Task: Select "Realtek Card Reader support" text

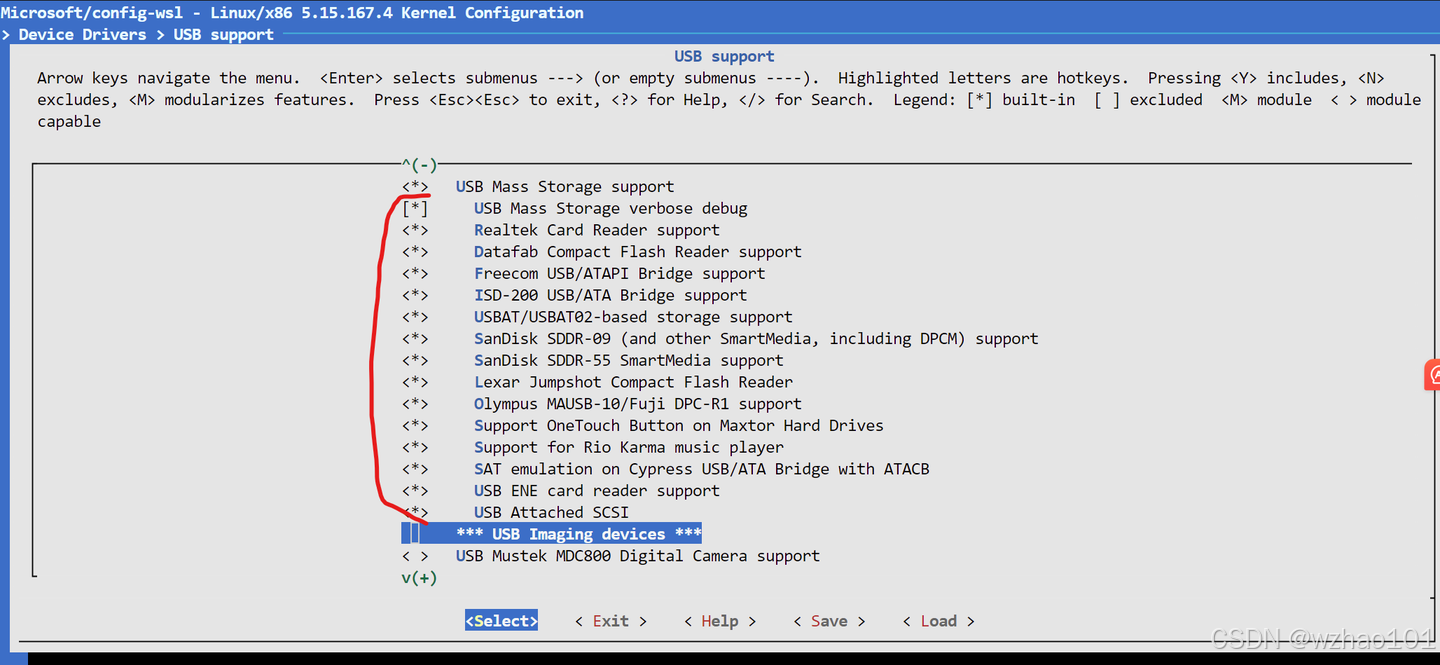Action: [x=597, y=230]
